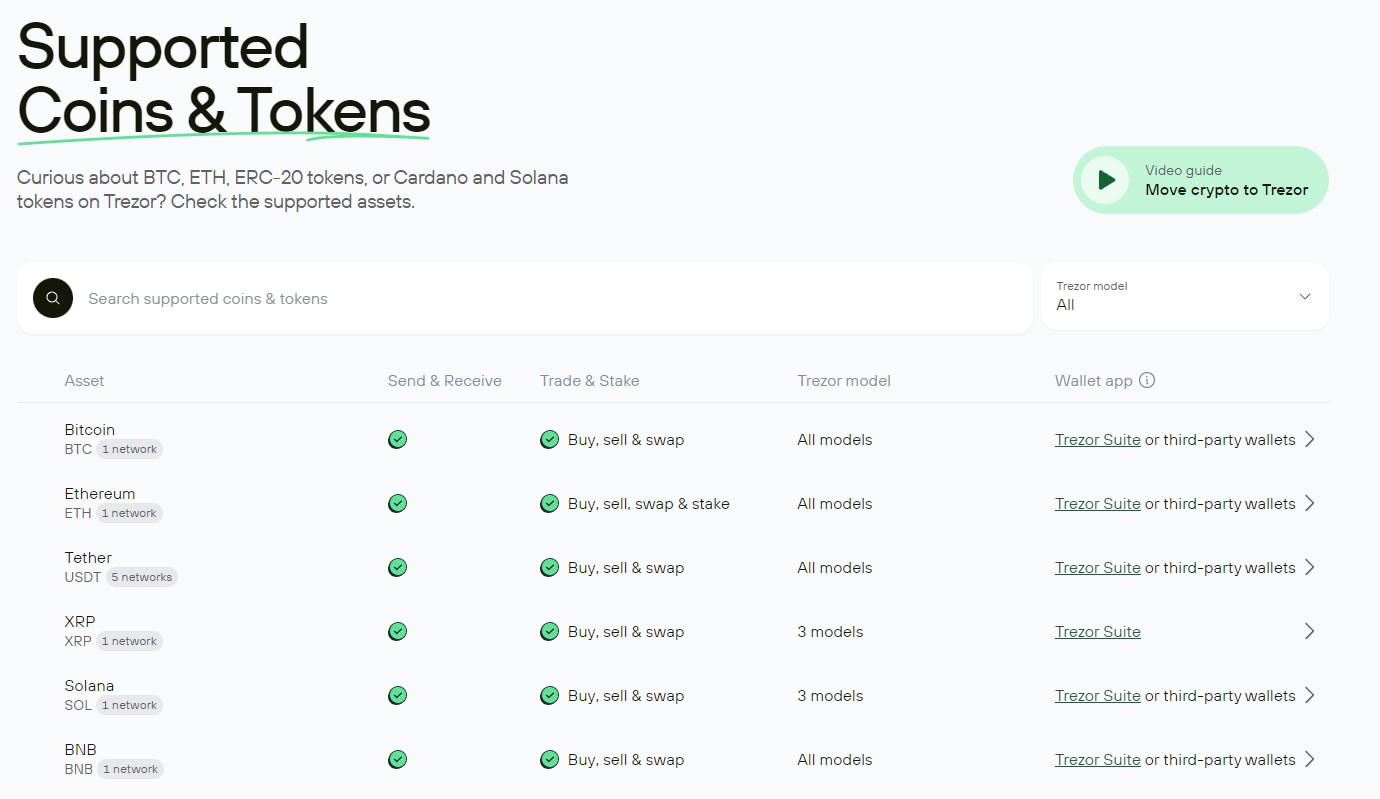Expand the Solana row chevron

(x=1310, y=696)
